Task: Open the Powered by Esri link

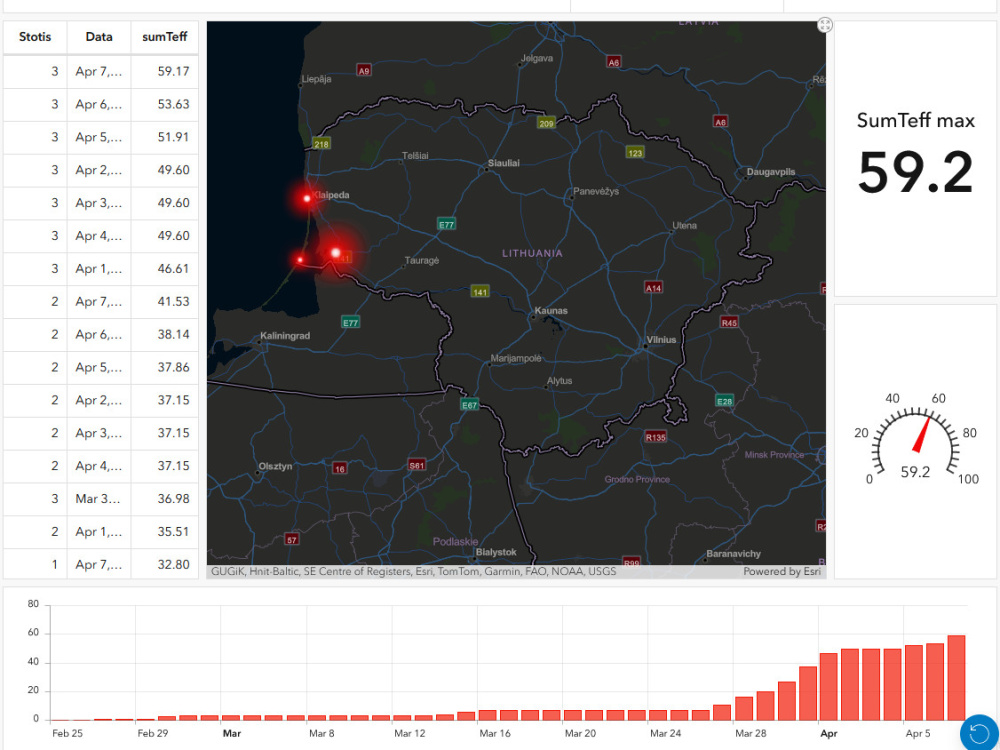Action: [x=784, y=571]
